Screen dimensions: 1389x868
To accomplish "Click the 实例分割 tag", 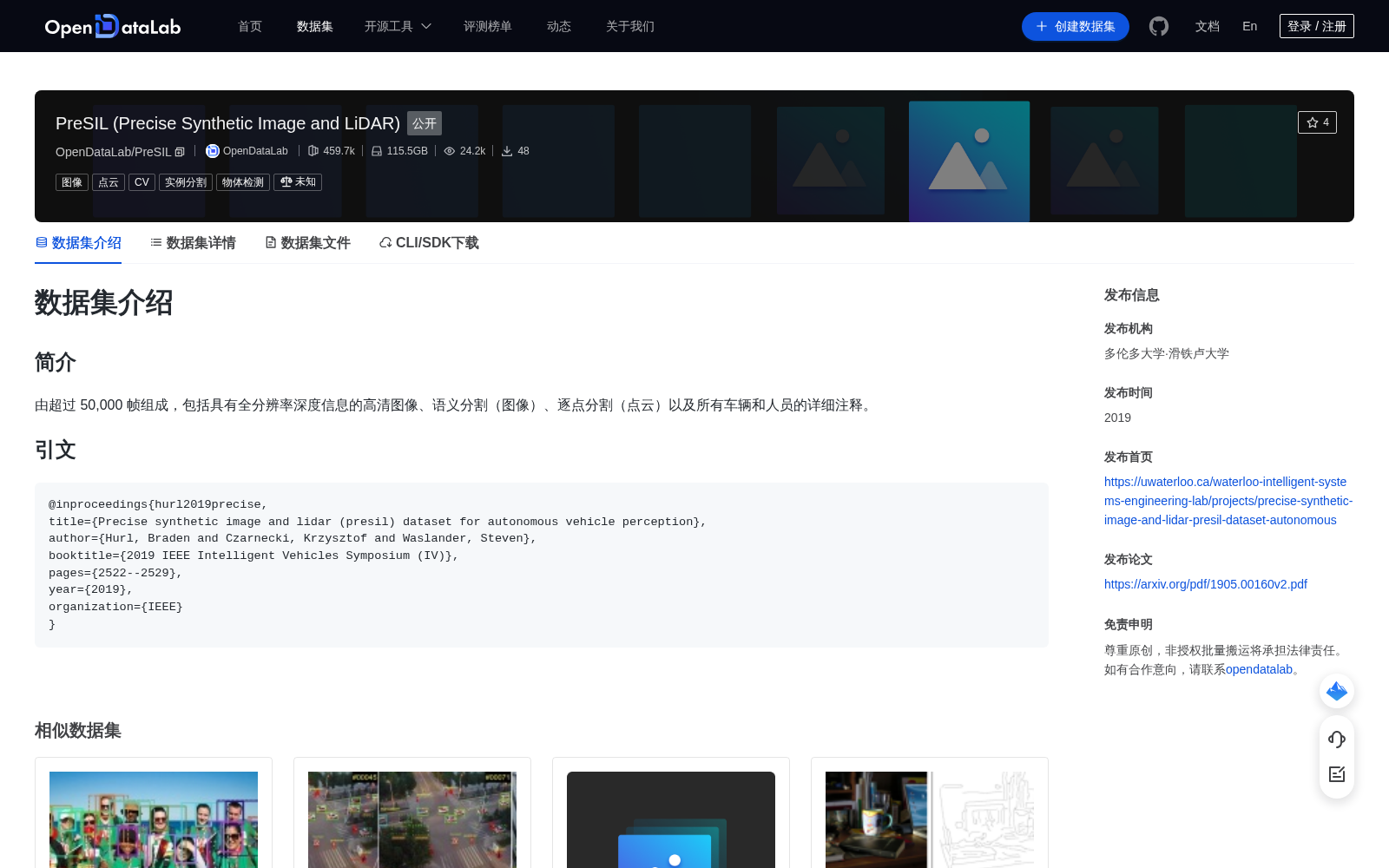I will point(186,182).
